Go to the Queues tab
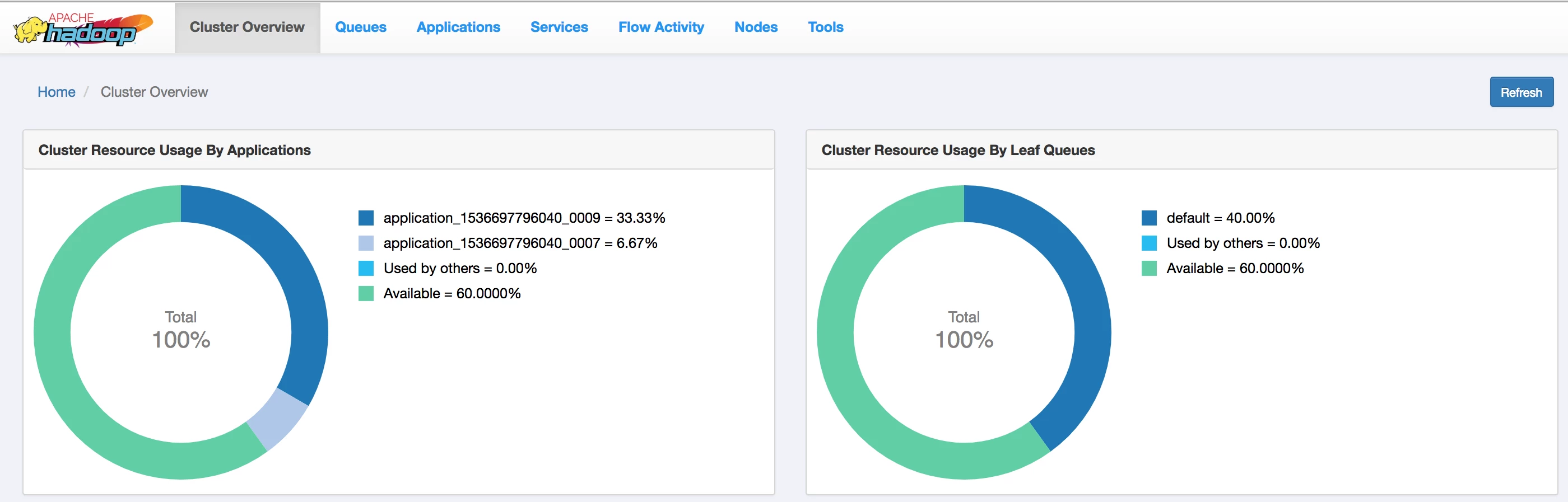Viewport: 1568px width, 502px height. pos(360,27)
